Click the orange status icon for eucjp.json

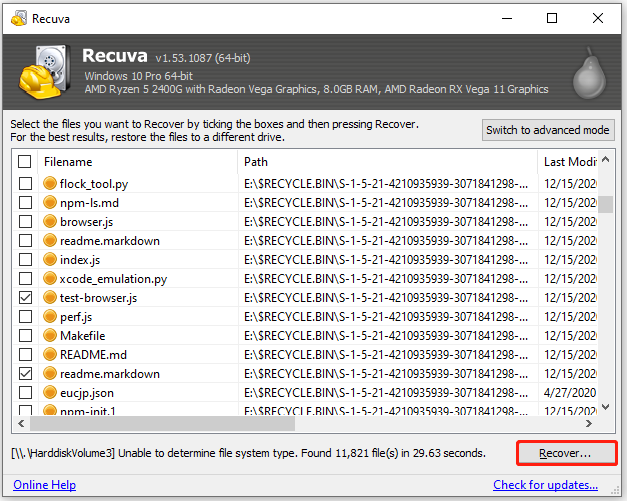click(50, 392)
